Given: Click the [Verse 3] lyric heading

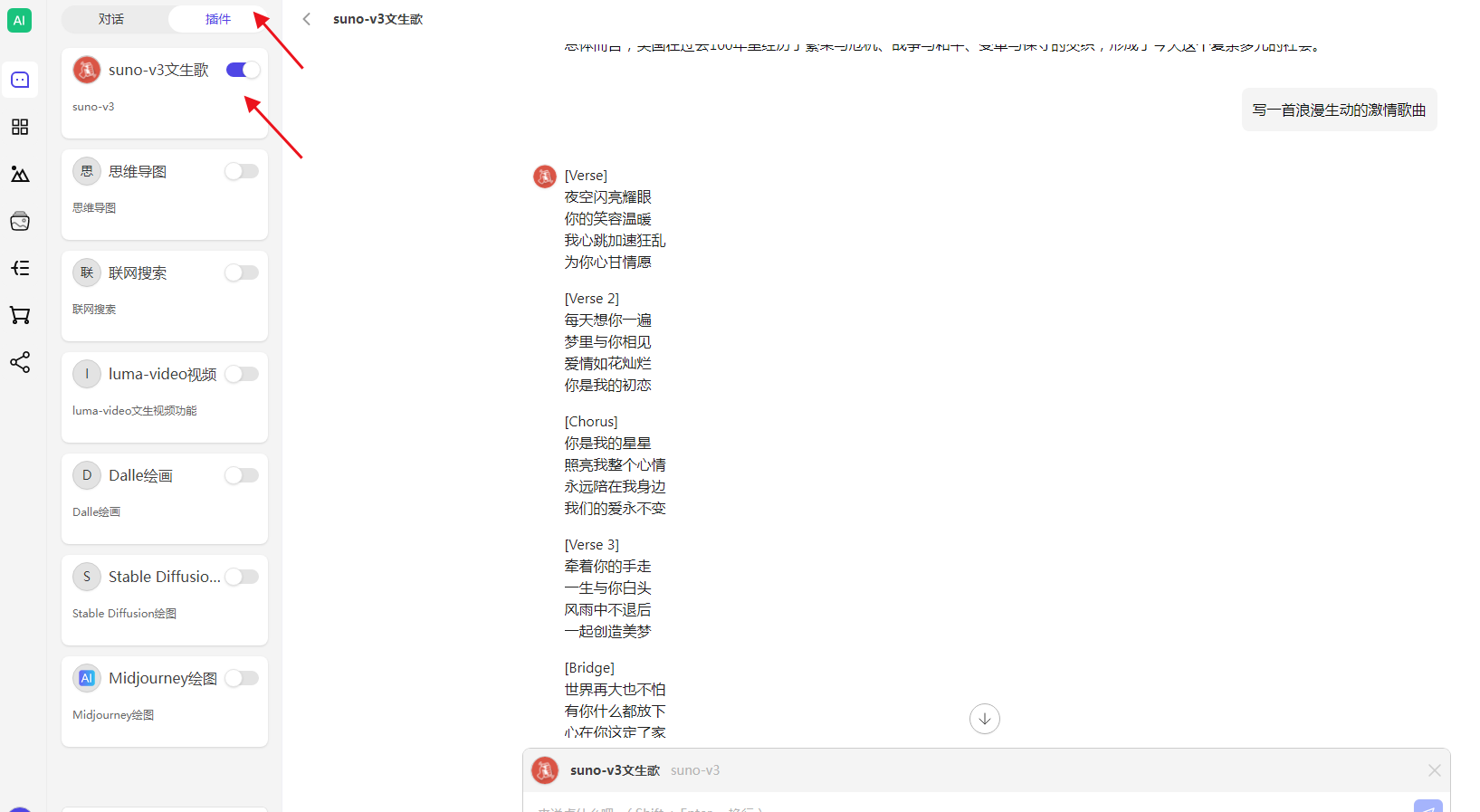Looking at the screenshot, I should 592,545.
